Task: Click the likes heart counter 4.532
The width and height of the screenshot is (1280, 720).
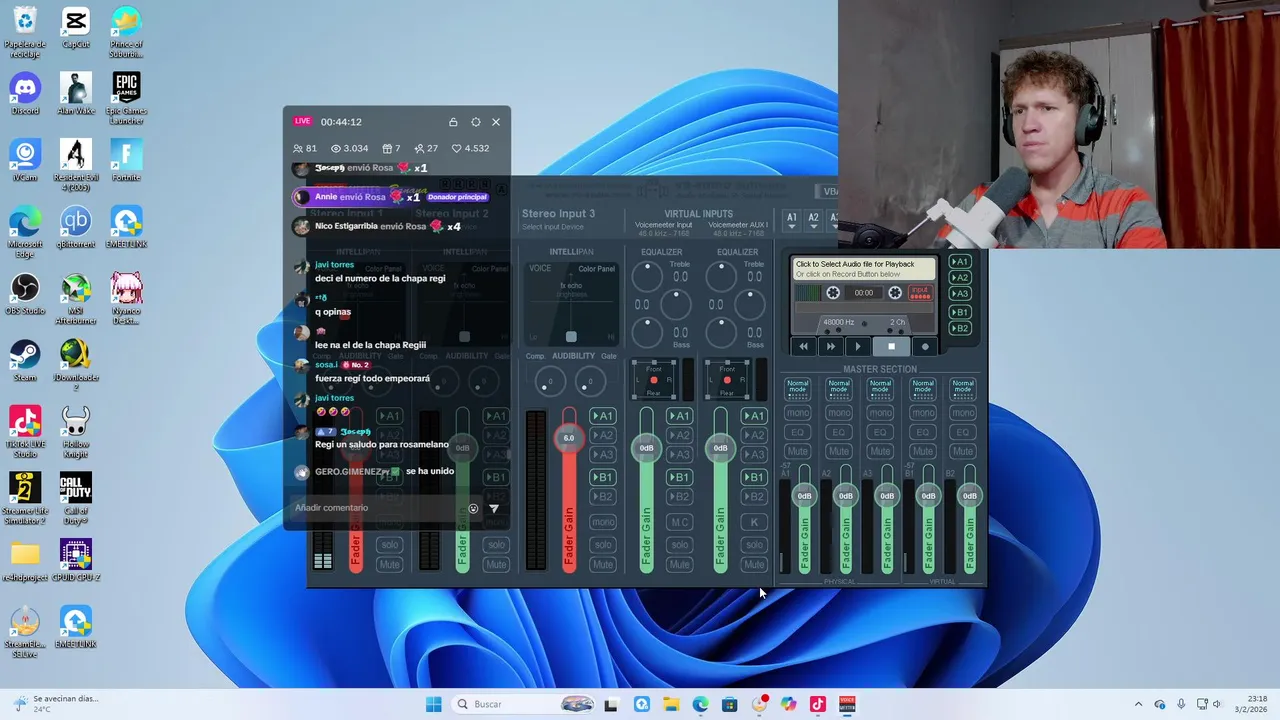Action: point(470,148)
